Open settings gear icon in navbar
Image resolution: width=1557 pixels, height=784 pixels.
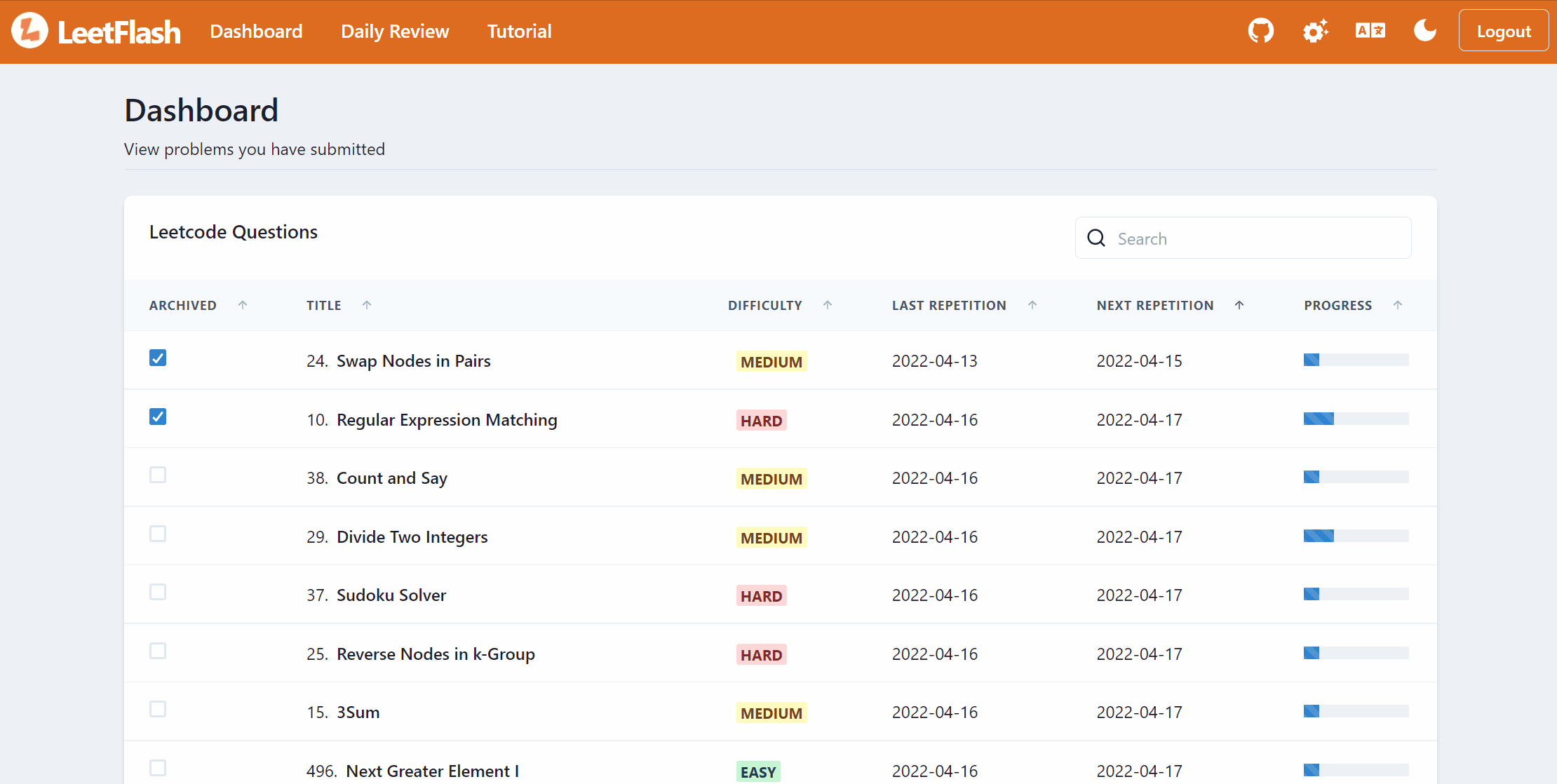click(x=1315, y=31)
